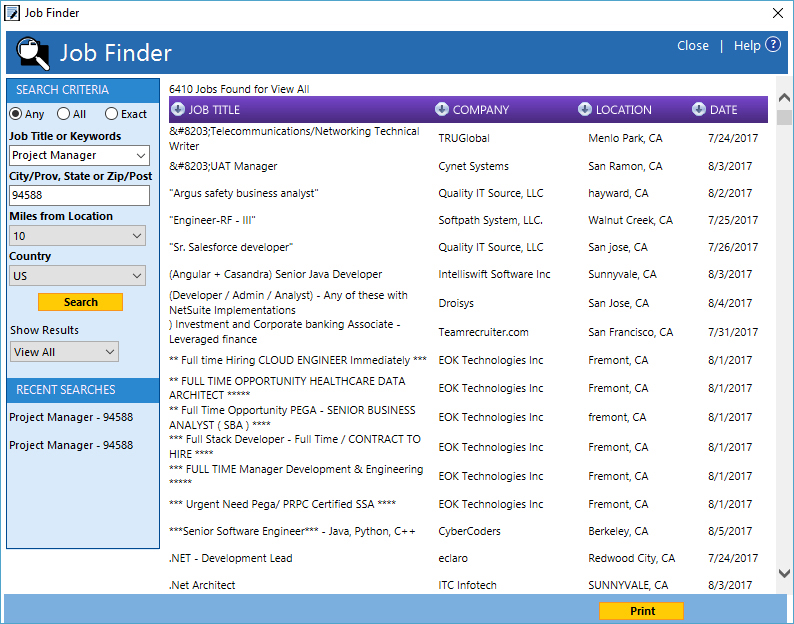Click the CyberCoders company cell
Screen dimensions: 794x624
pyautogui.click(x=469, y=531)
